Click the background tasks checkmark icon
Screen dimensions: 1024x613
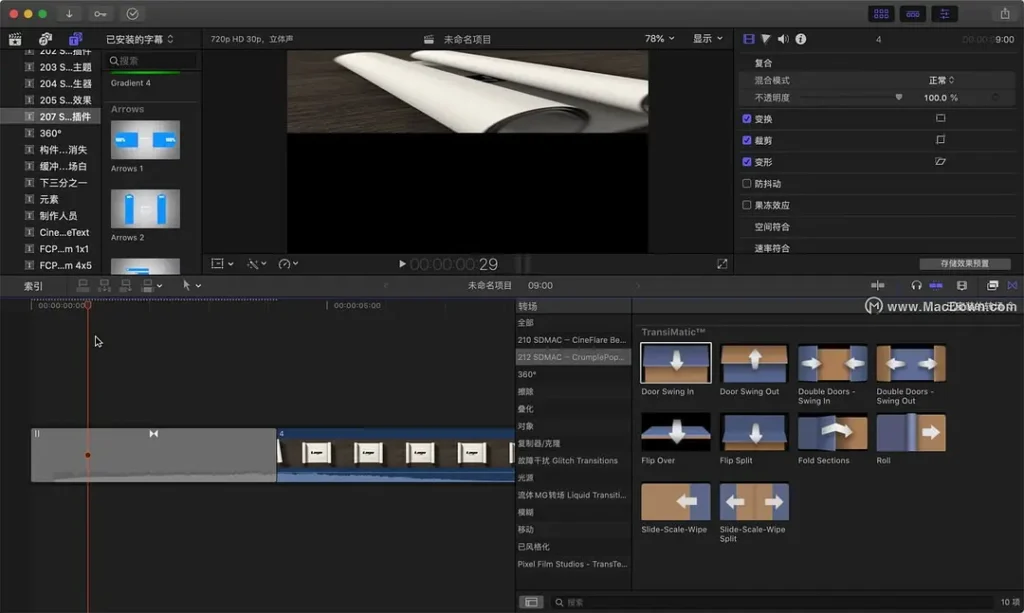(133, 14)
